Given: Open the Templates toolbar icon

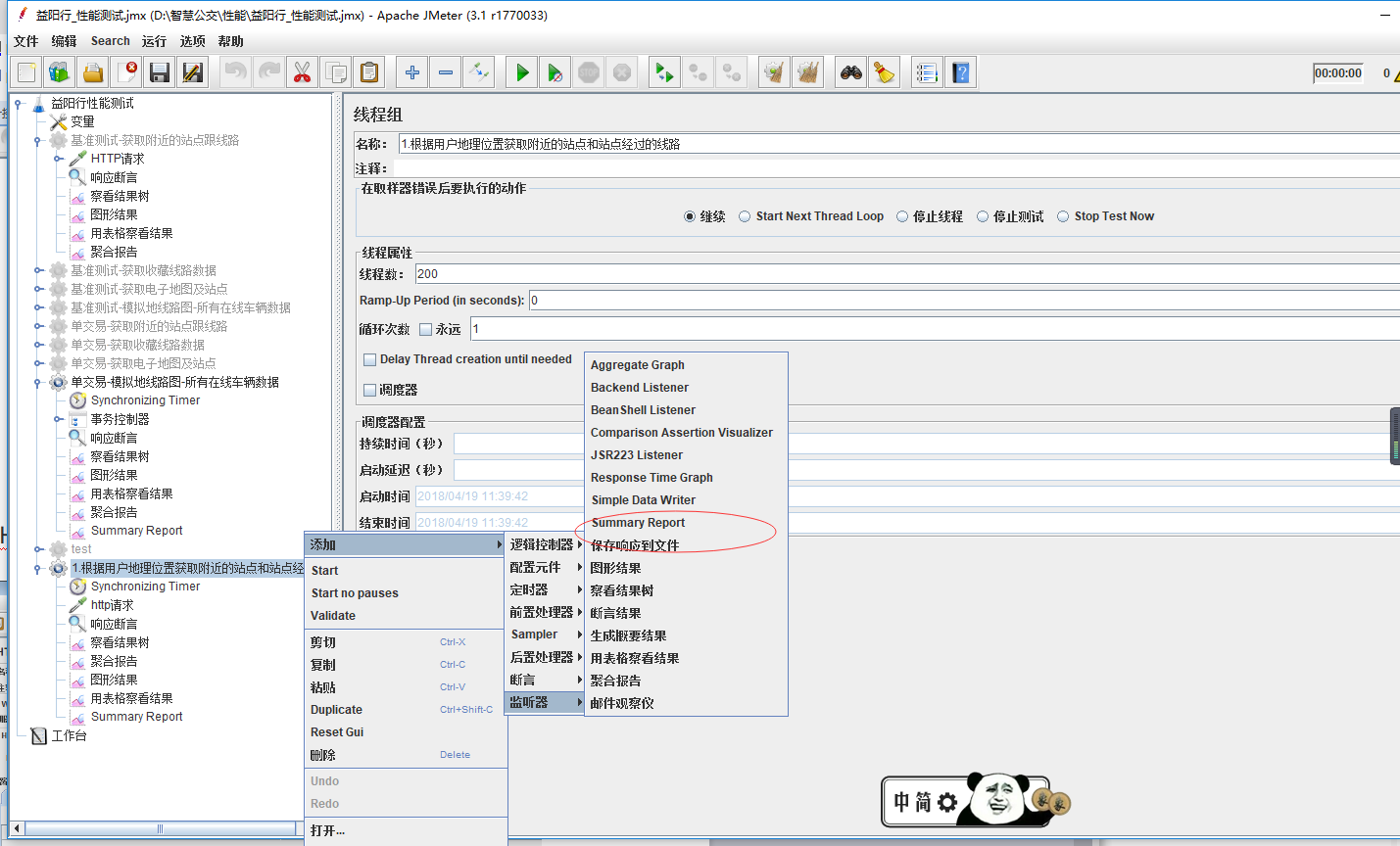Looking at the screenshot, I should pyautogui.click(x=60, y=72).
